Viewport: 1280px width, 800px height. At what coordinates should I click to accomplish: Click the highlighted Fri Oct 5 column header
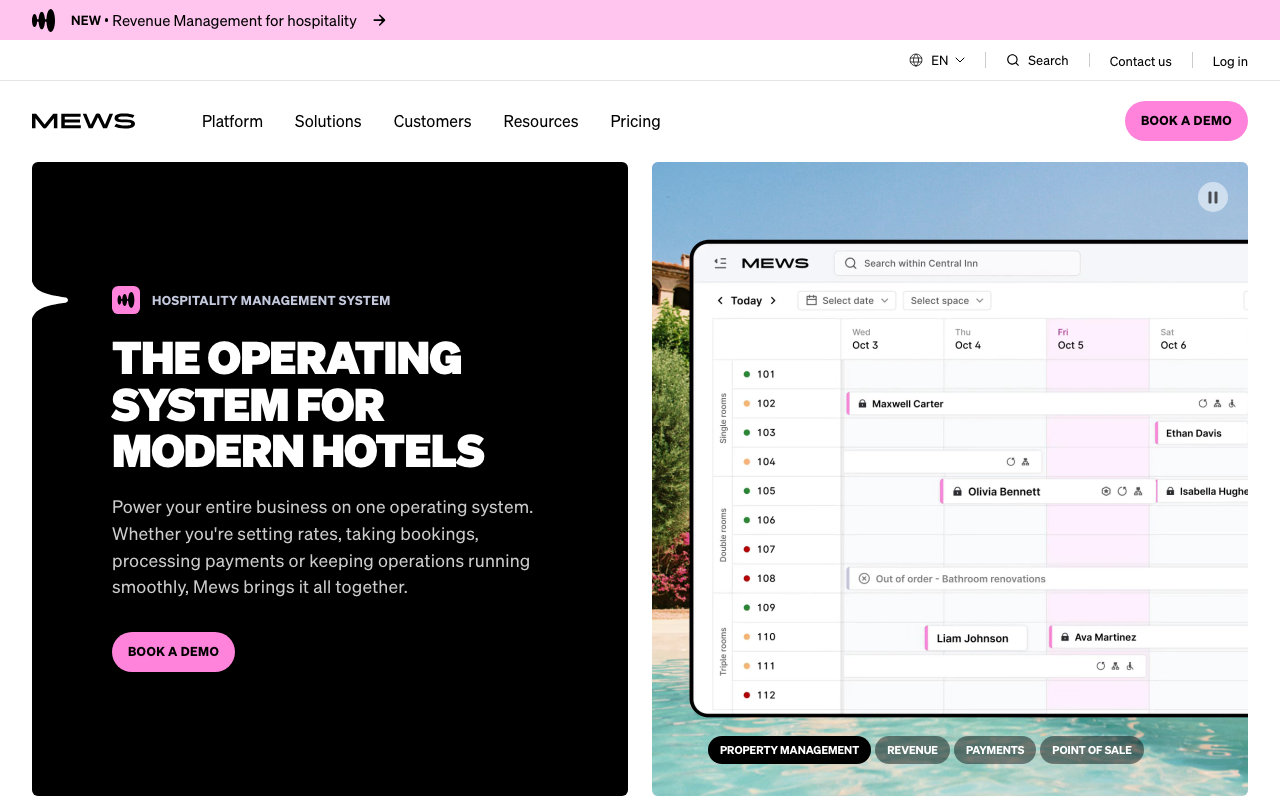tap(1097, 339)
